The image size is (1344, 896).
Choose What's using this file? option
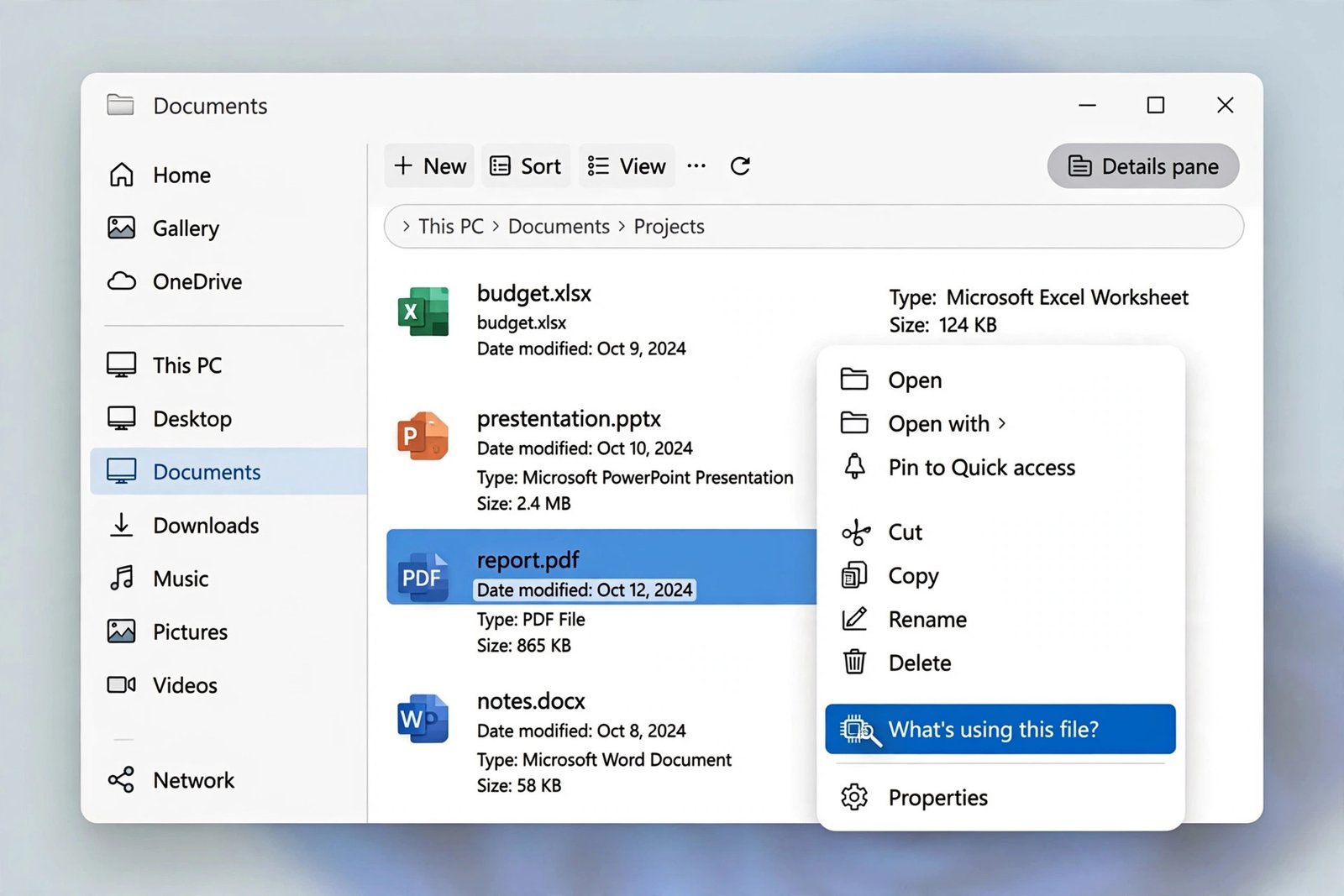pos(1000,729)
